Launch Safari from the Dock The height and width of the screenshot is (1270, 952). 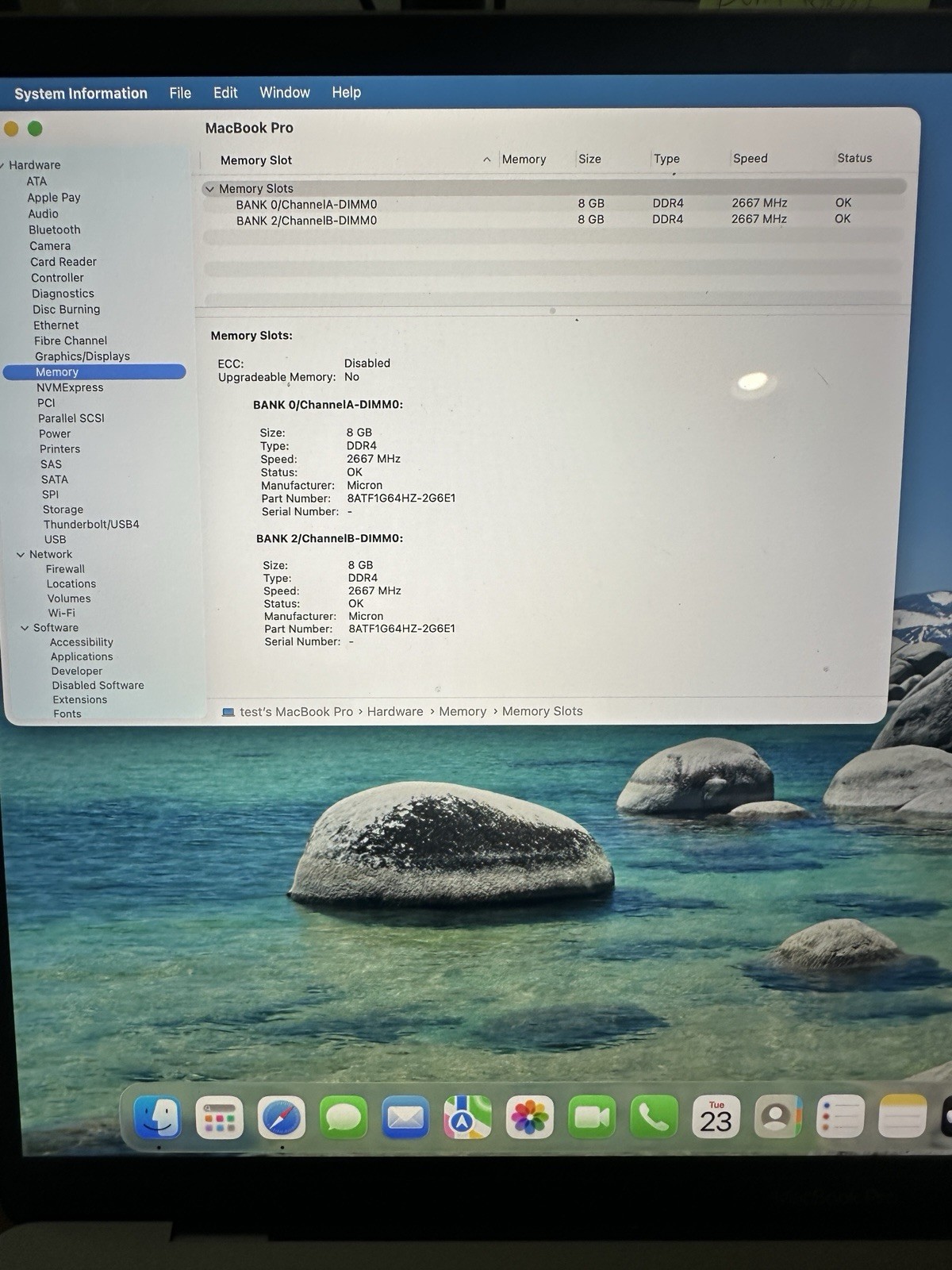click(x=282, y=1118)
